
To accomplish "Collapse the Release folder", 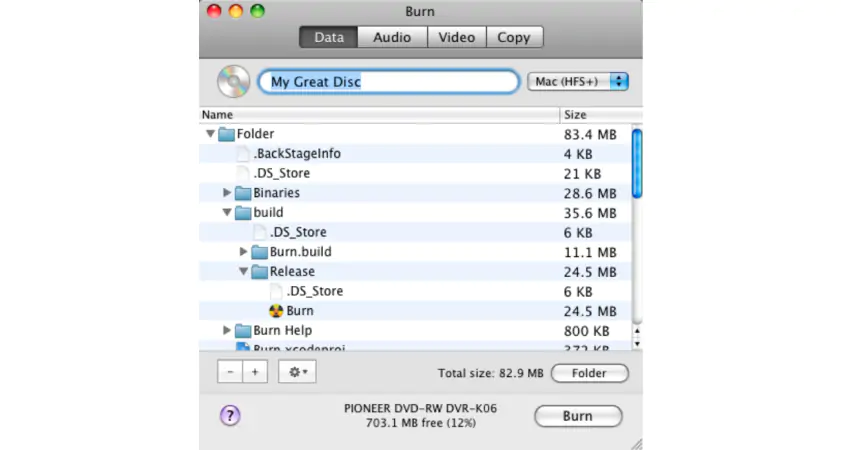I will [x=244, y=272].
